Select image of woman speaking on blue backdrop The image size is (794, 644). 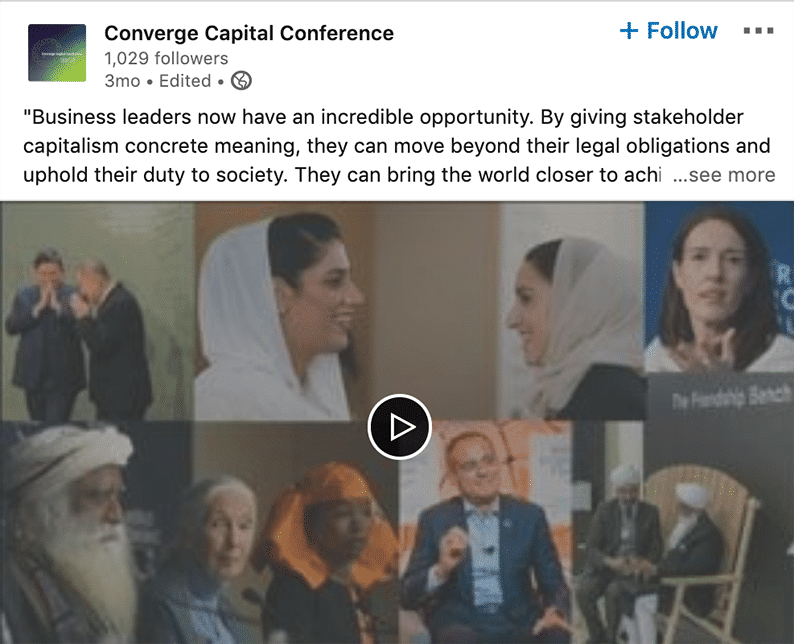click(719, 287)
